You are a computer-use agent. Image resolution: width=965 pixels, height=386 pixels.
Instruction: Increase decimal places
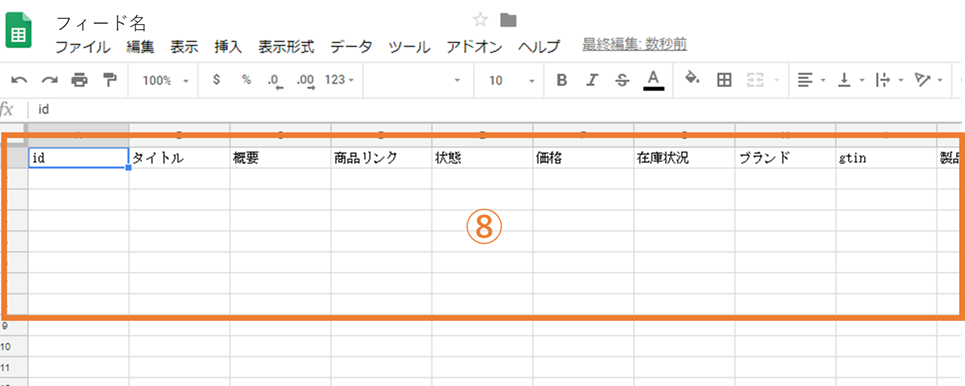pyautogui.click(x=305, y=81)
